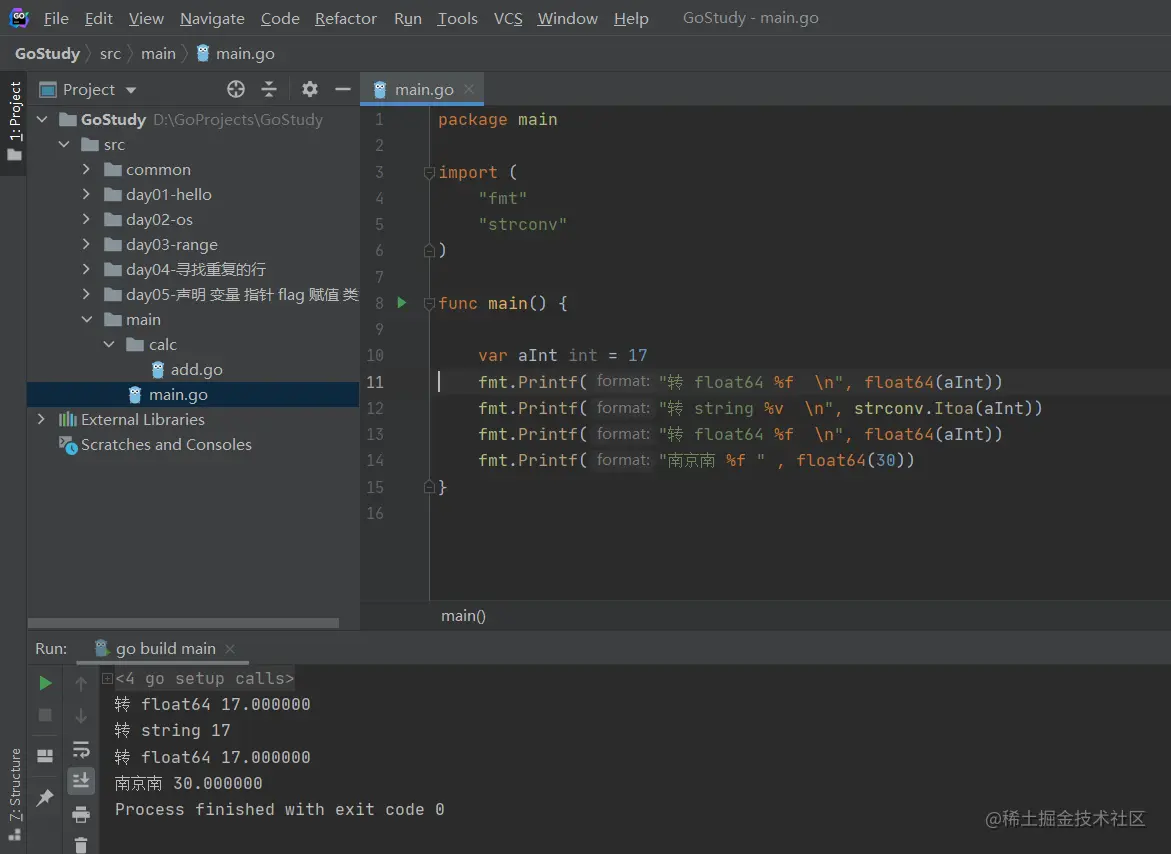Expand the day03-range folder
Image resolution: width=1171 pixels, height=854 pixels.
point(86,244)
